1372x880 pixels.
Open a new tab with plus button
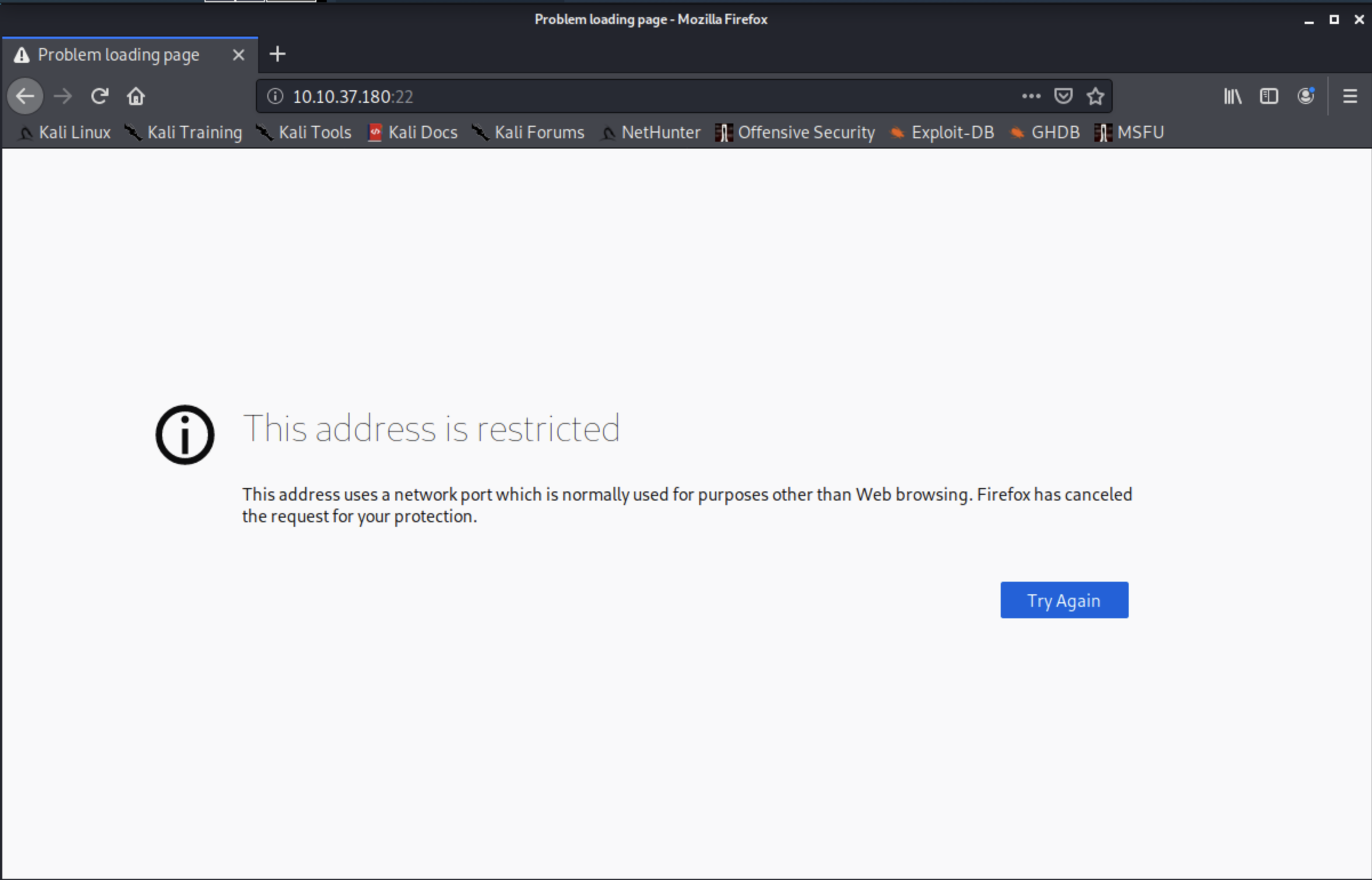click(278, 54)
